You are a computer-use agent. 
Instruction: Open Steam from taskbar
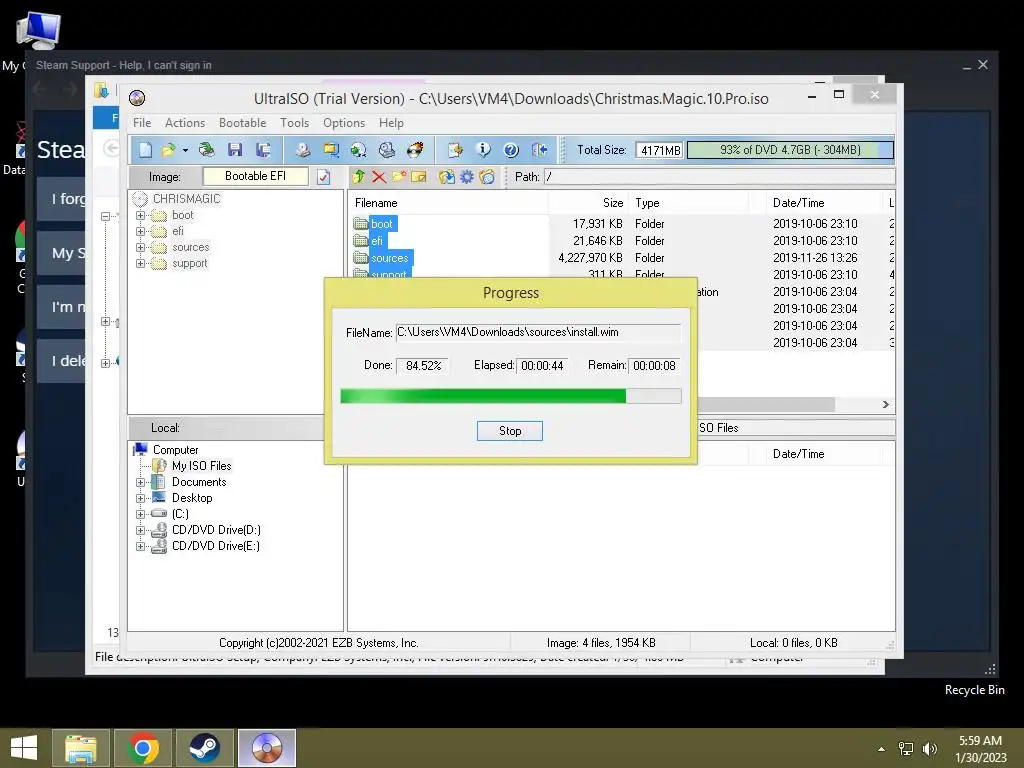point(204,748)
